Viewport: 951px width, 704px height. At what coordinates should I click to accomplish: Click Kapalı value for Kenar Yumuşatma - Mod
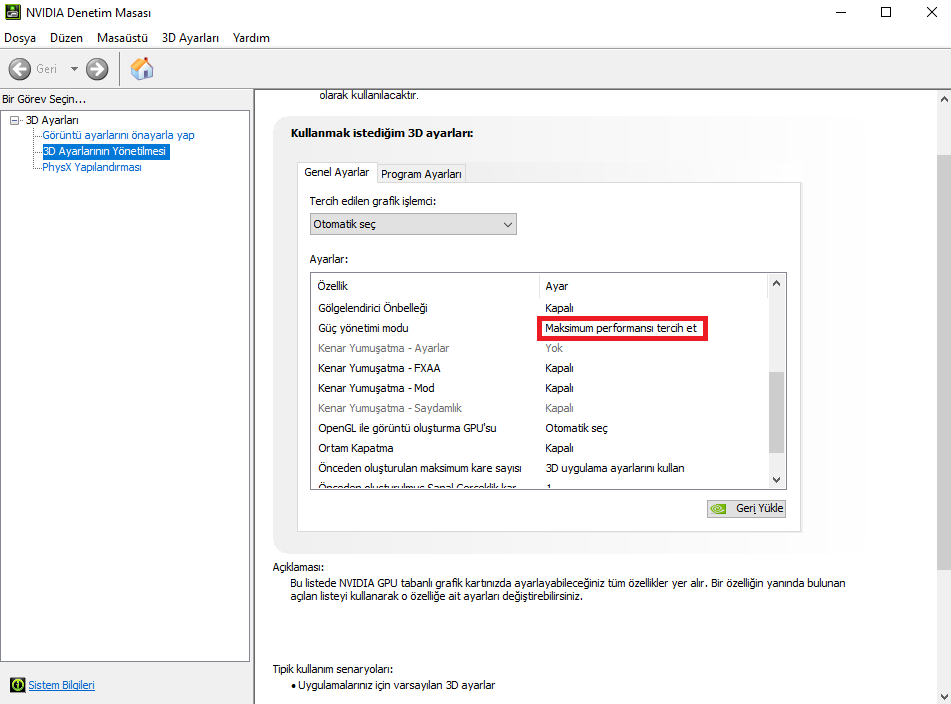(x=559, y=388)
